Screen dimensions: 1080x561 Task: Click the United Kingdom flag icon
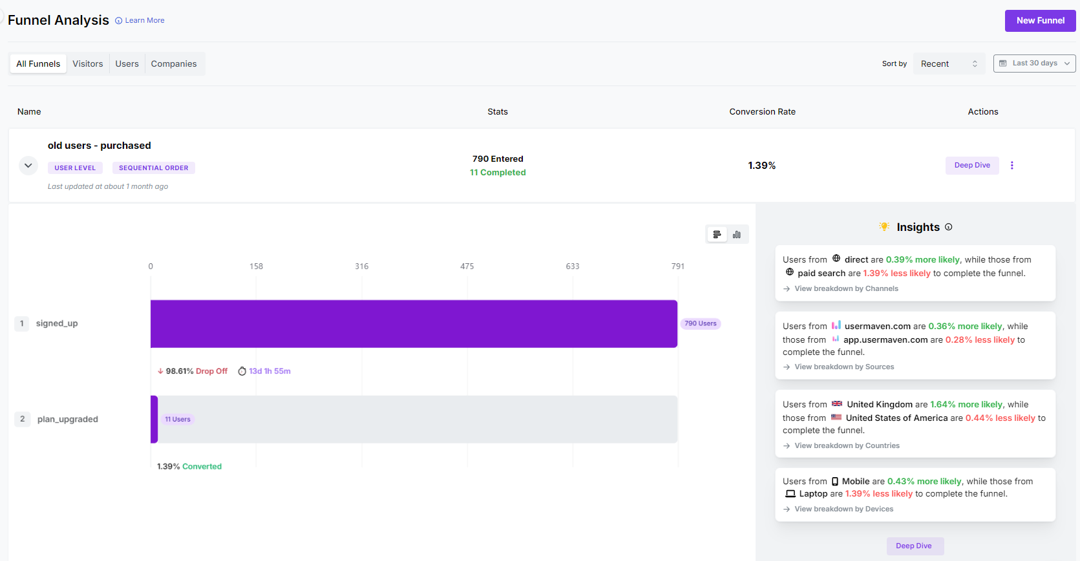837,404
